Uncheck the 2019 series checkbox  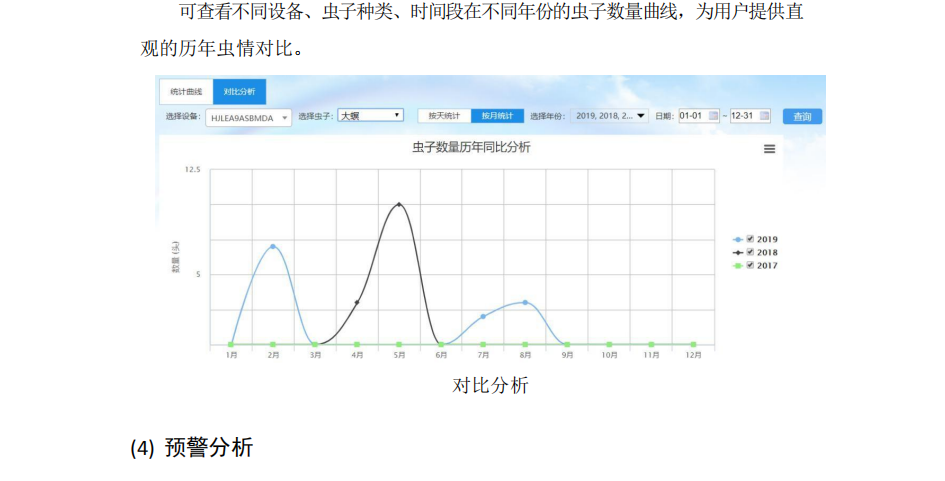point(750,240)
